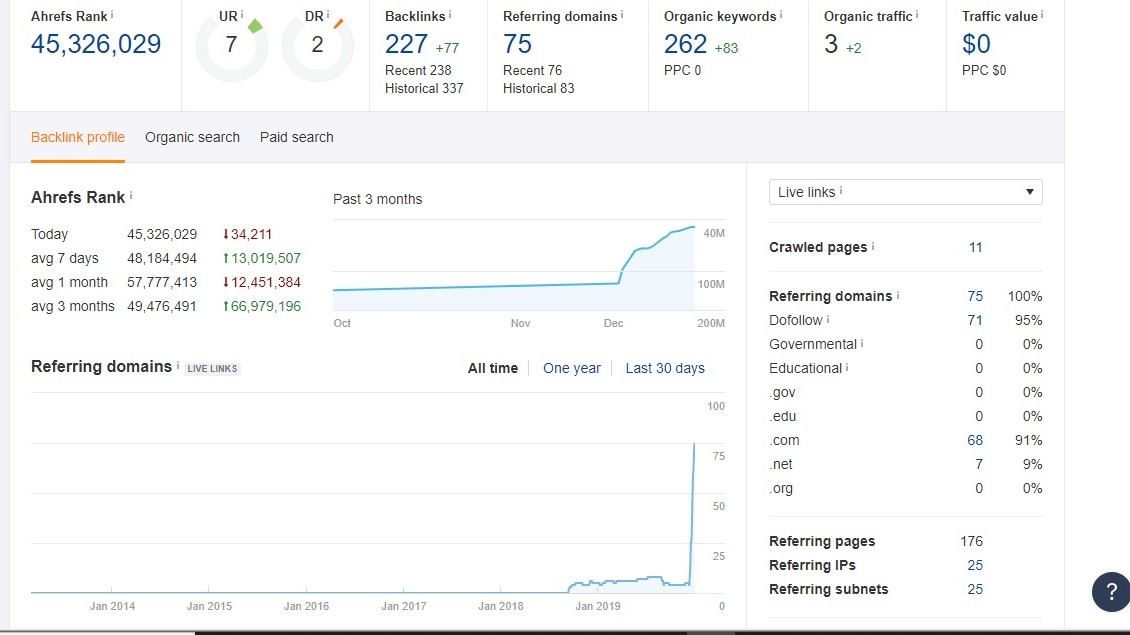This screenshot has width=1130, height=635.
Task: Click Historical 337 backlinks text
Action: pos(424,89)
